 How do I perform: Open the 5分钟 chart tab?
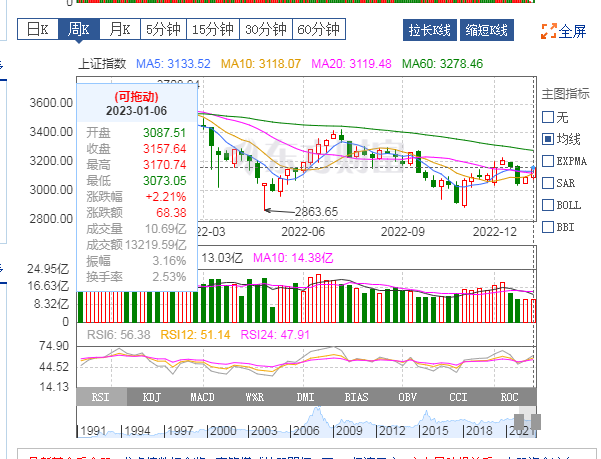(x=163, y=29)
